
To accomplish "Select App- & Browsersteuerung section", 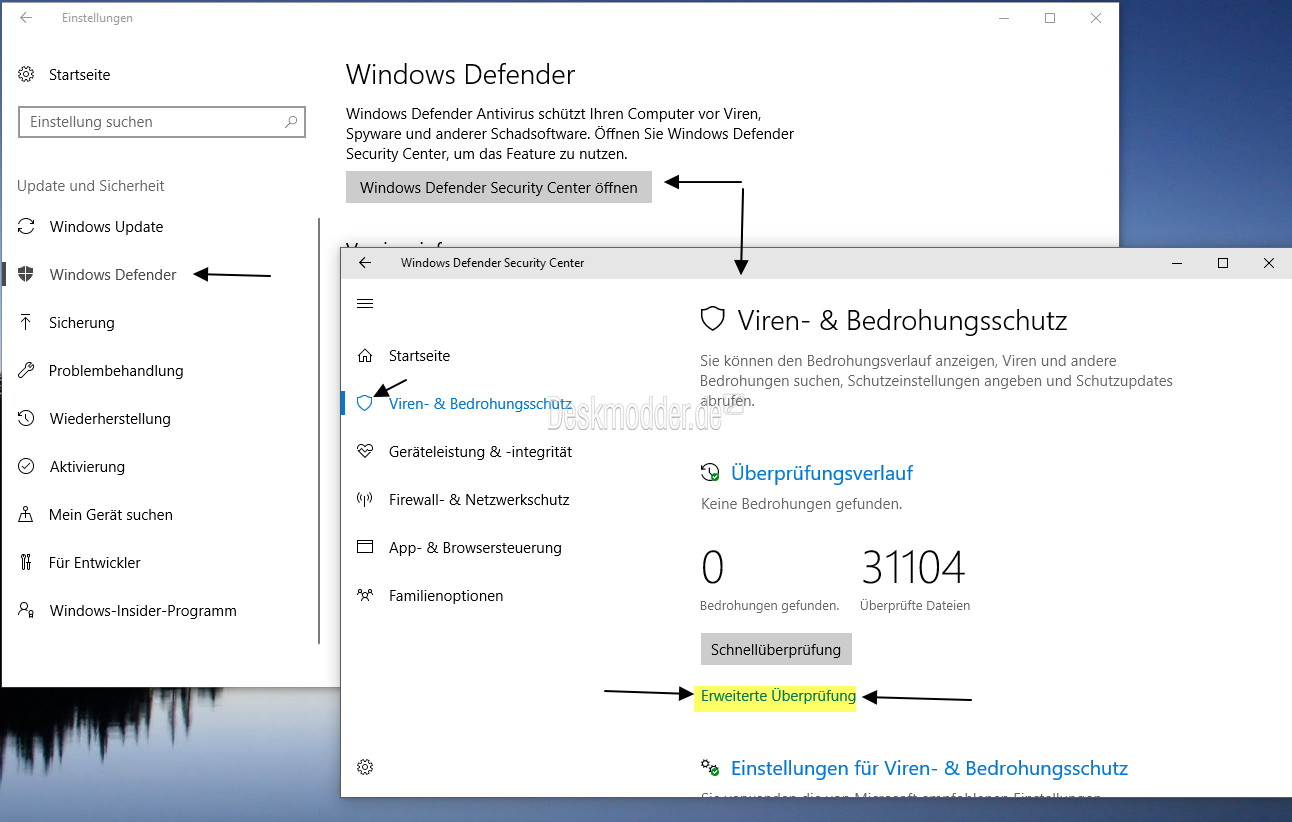I will click(x=475, y=548).
